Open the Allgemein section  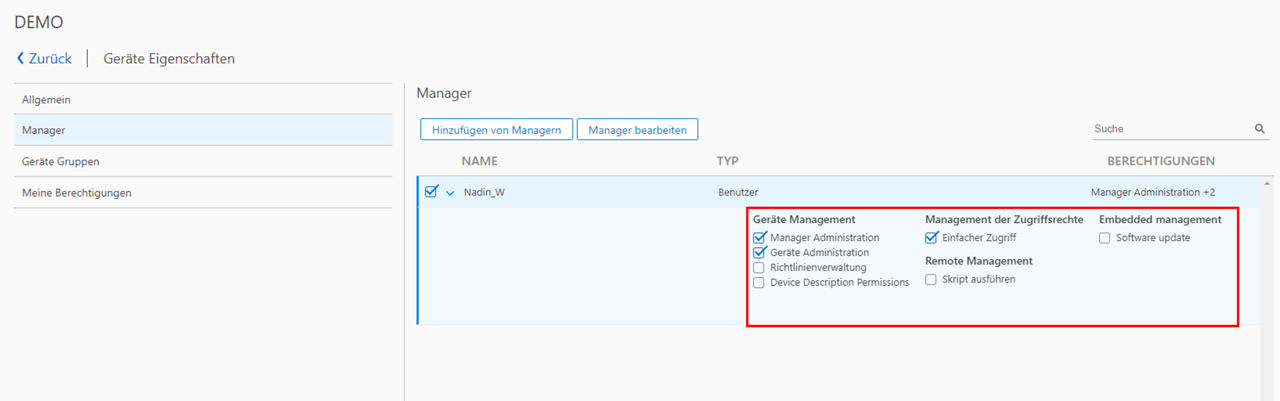(x=203, y=99)
